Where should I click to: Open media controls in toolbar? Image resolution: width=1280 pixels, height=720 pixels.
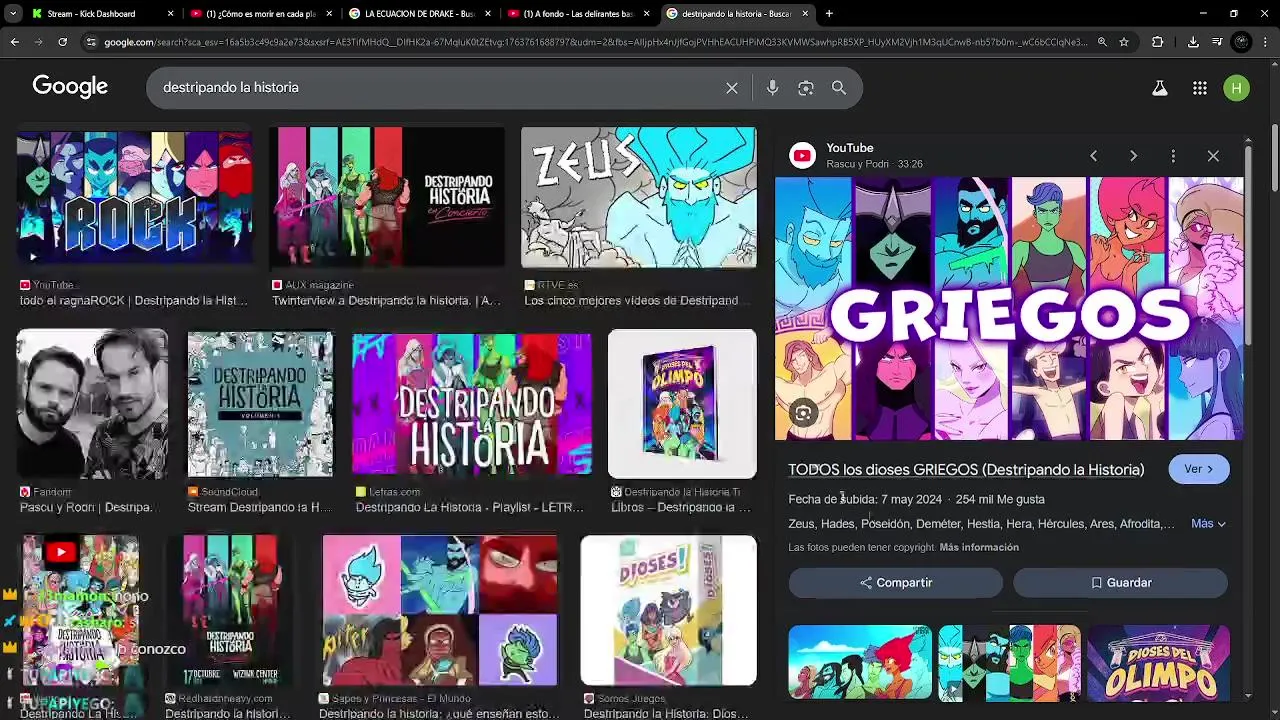pos(1217,42)
